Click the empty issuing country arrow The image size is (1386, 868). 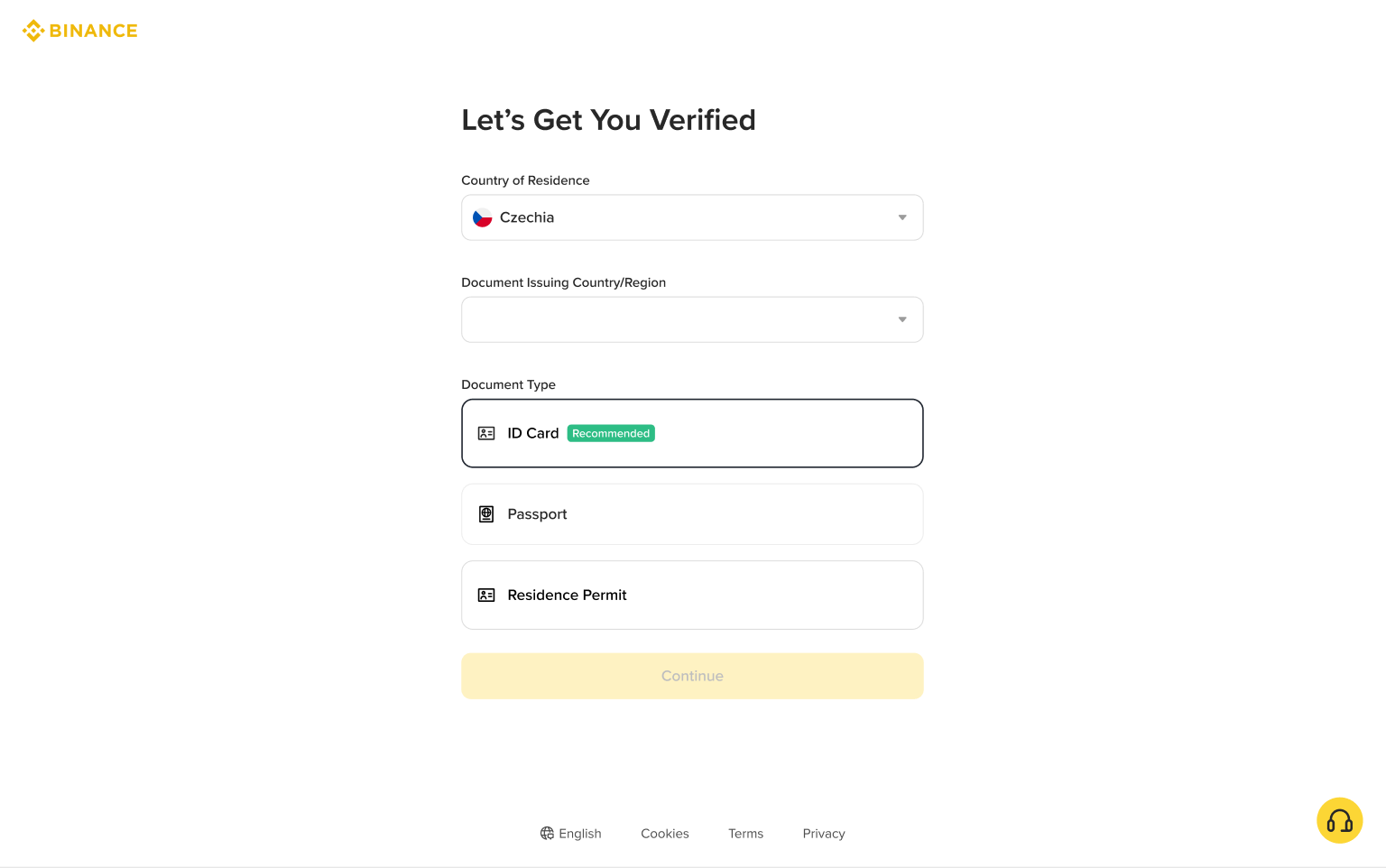point(901,319)
